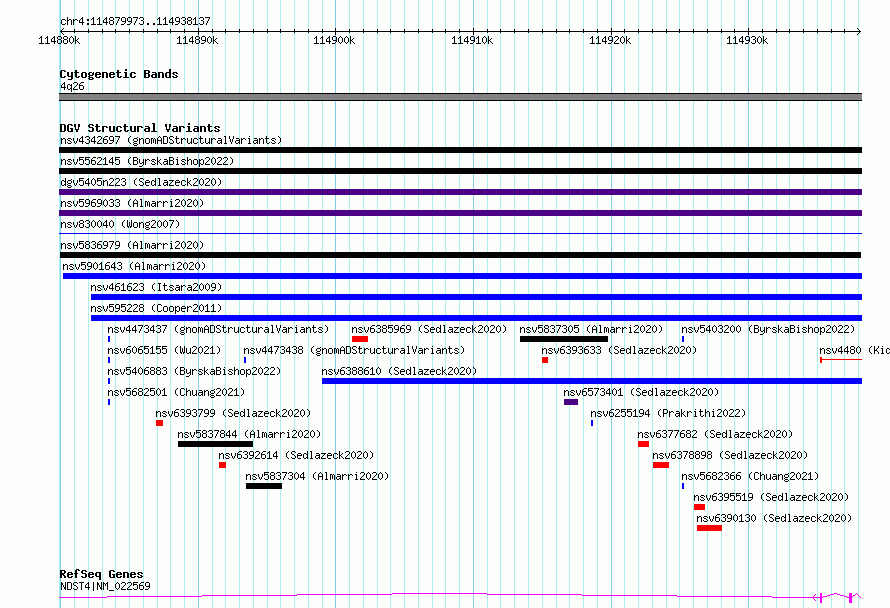Click the blue bar of nsv461623 (Itsara2009)
Screen dimensions: 890x608
(476, 297)
